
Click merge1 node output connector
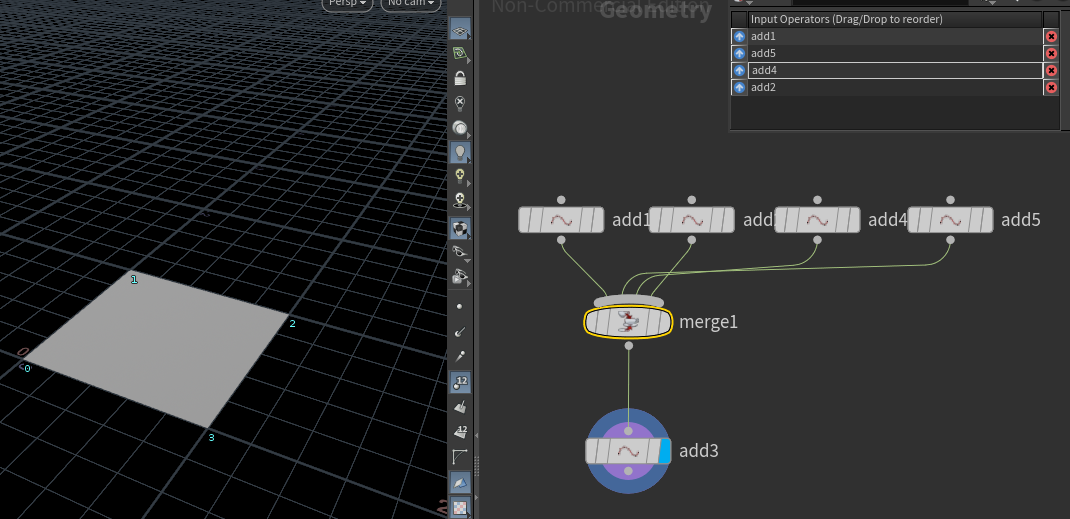(628, 346)
